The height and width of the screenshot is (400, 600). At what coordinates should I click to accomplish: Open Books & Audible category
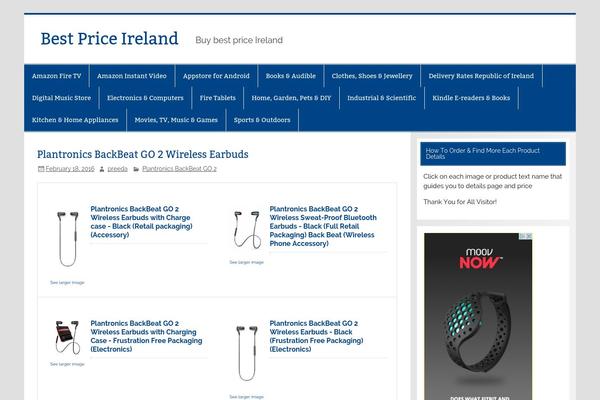(x=291, y=76)
